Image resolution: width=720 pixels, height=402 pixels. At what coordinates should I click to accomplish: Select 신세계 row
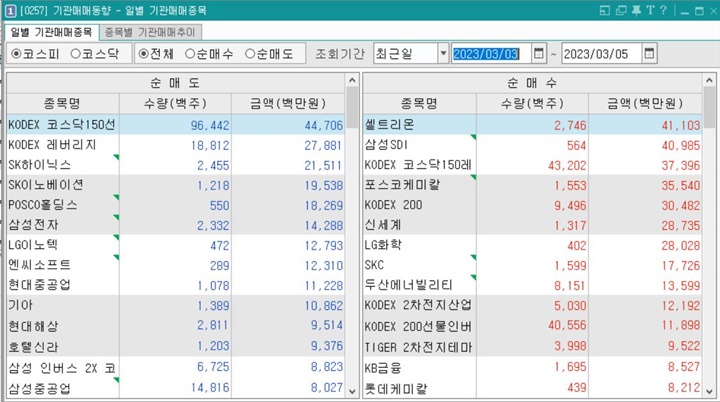tap(532, 225)
